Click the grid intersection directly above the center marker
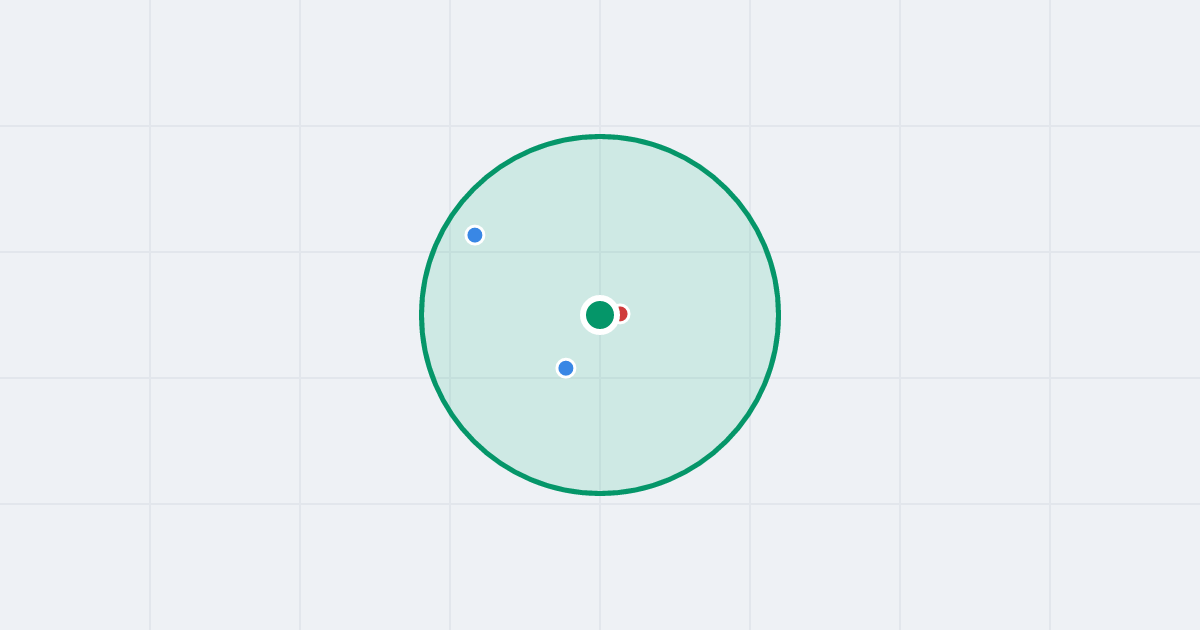The width and height of the screenshot is (1200, 630). [x=600, y=252]
